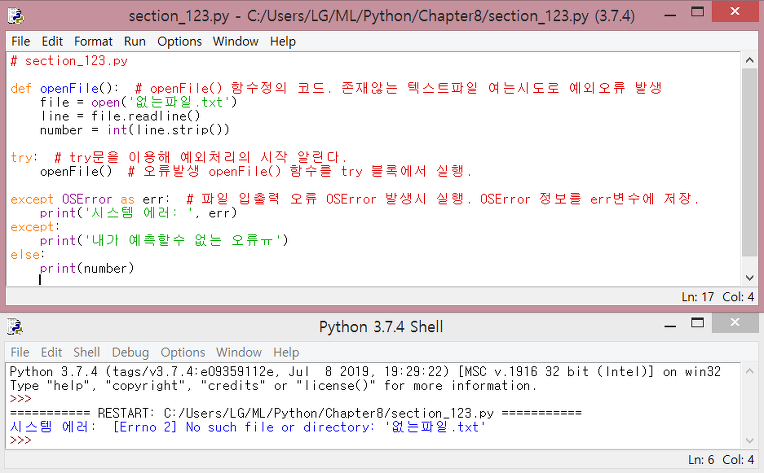Click the 'try:' keyword line
The width and height of the screenshot is (764, 473).
pyautogui.click(x=23, y=157)
